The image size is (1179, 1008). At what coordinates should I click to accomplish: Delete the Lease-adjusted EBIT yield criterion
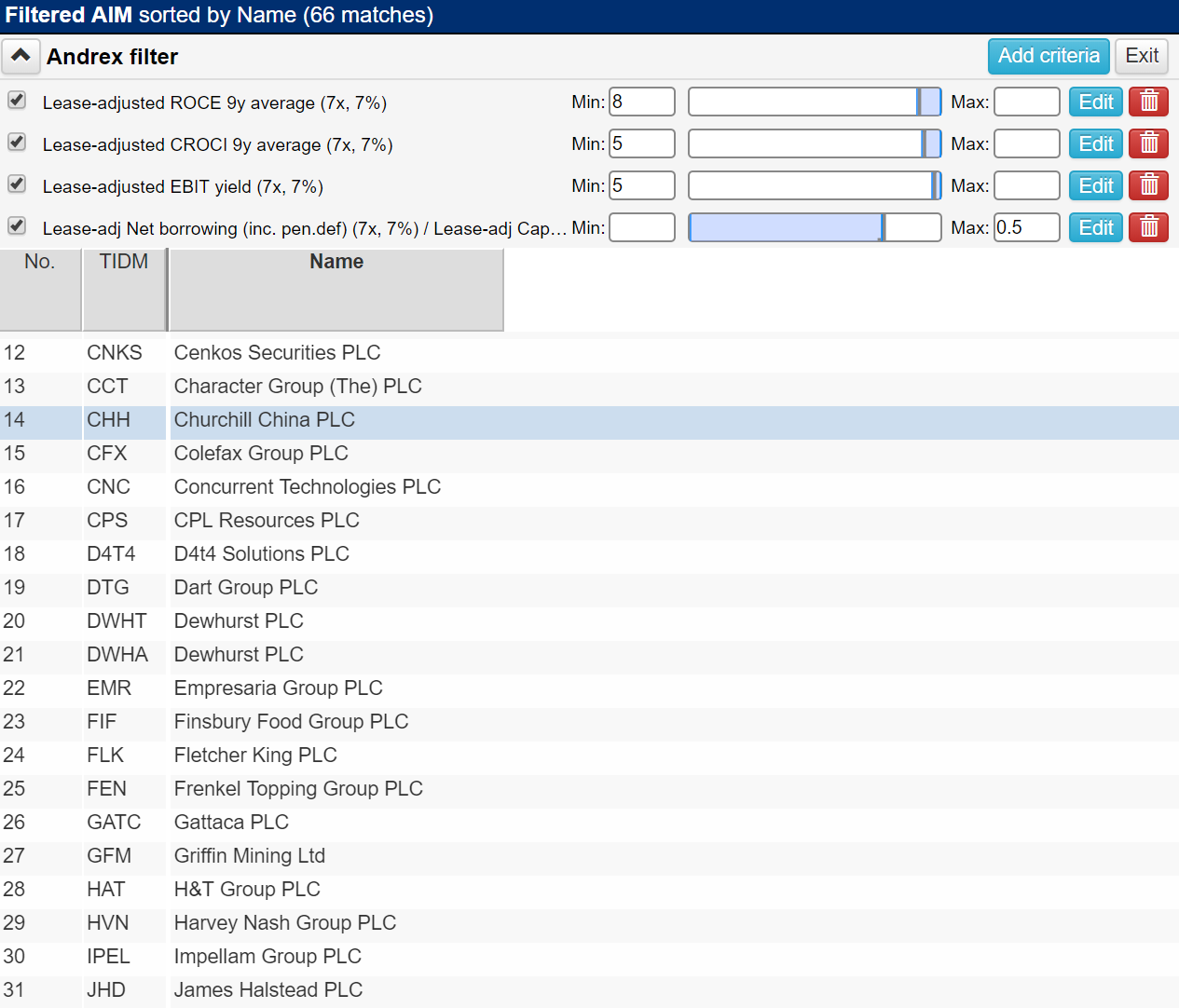[1148, 185]
